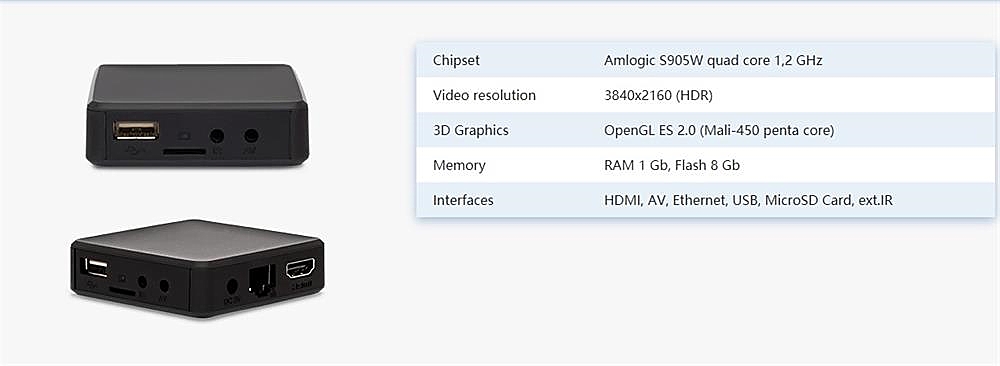Click the OpenGL ES 2.0 Mali-450 value

pyautogui.click(x=719, y=131)
